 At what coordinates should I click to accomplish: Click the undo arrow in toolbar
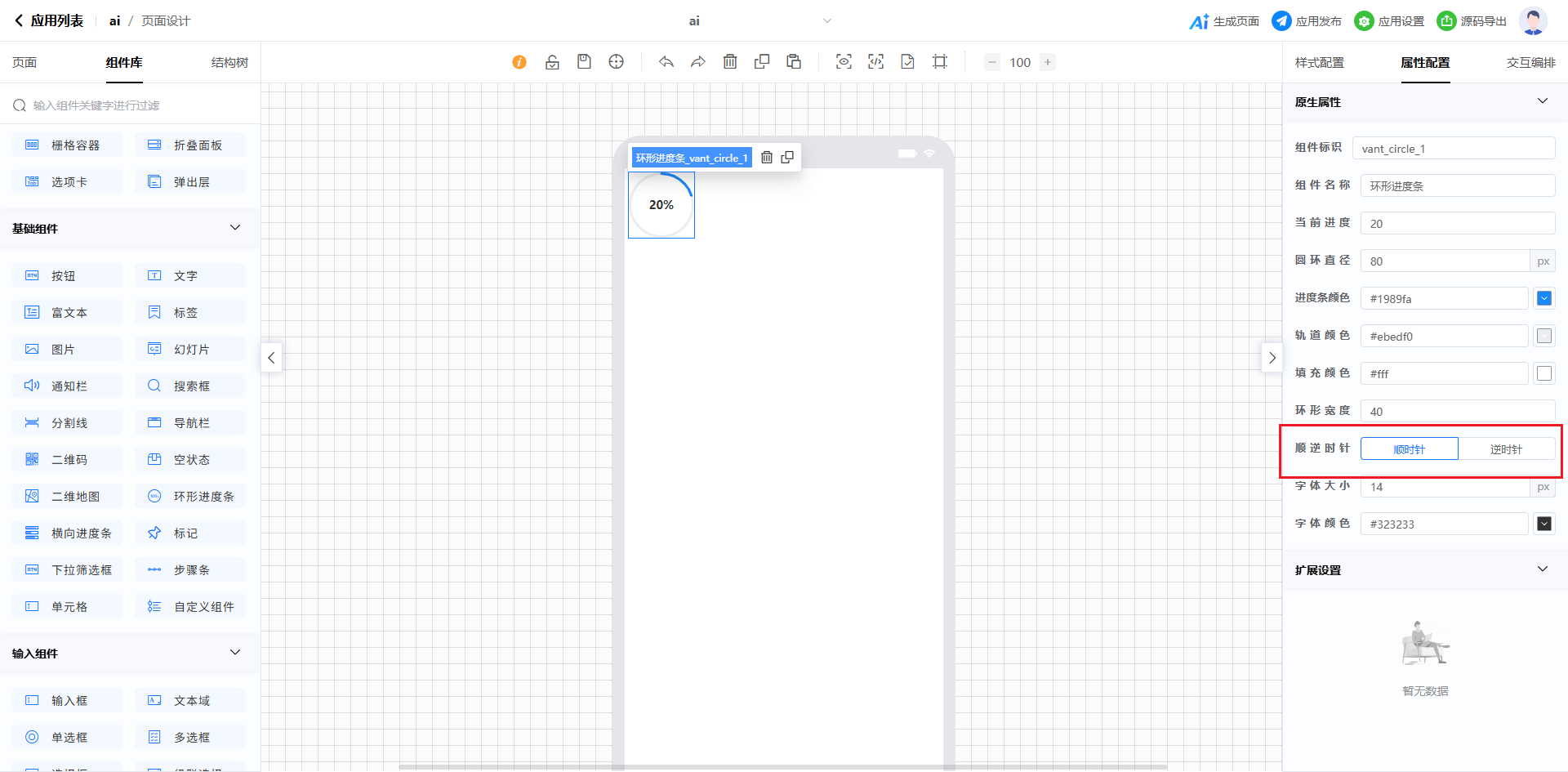666,62
